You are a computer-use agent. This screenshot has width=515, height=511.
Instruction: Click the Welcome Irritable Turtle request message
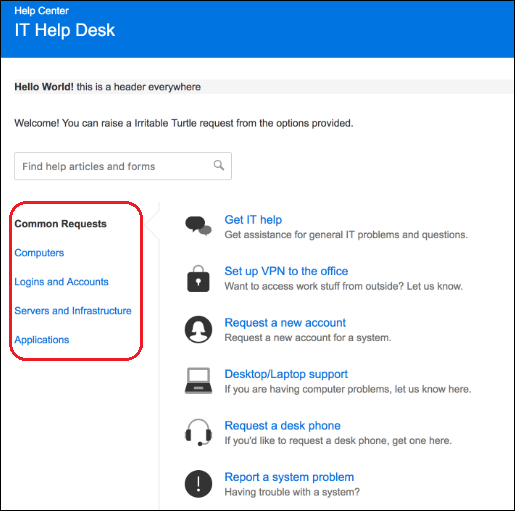[184, 123]
